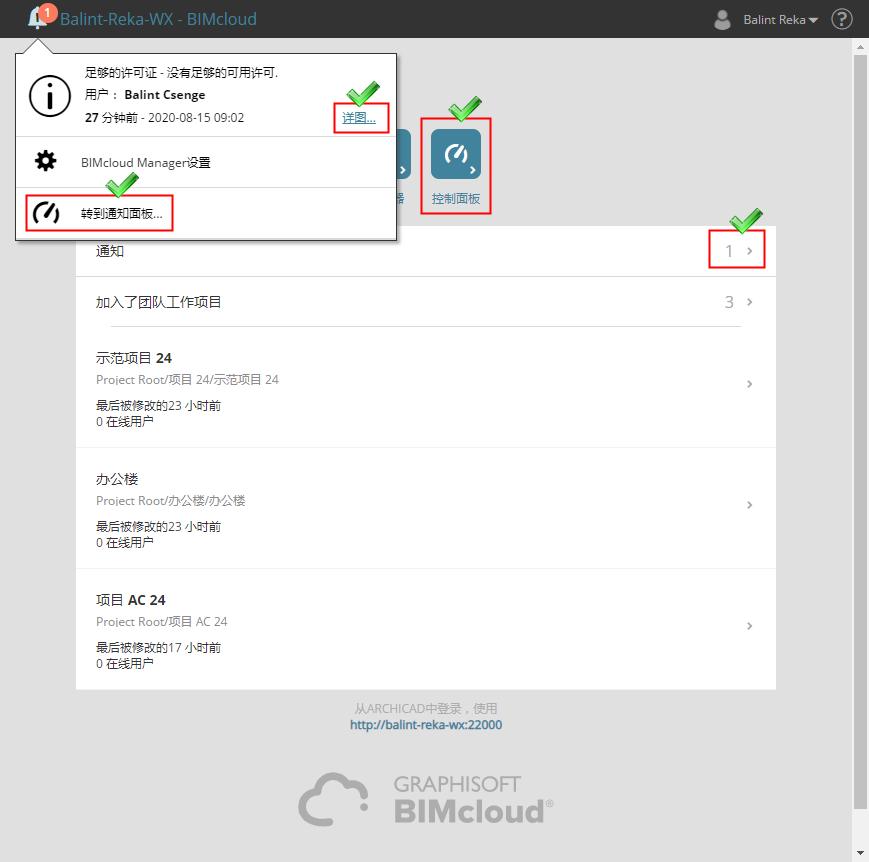The width and height of the screenshot is (869, 862).
Task: Click the 控制面板 label
Action: 456,198
